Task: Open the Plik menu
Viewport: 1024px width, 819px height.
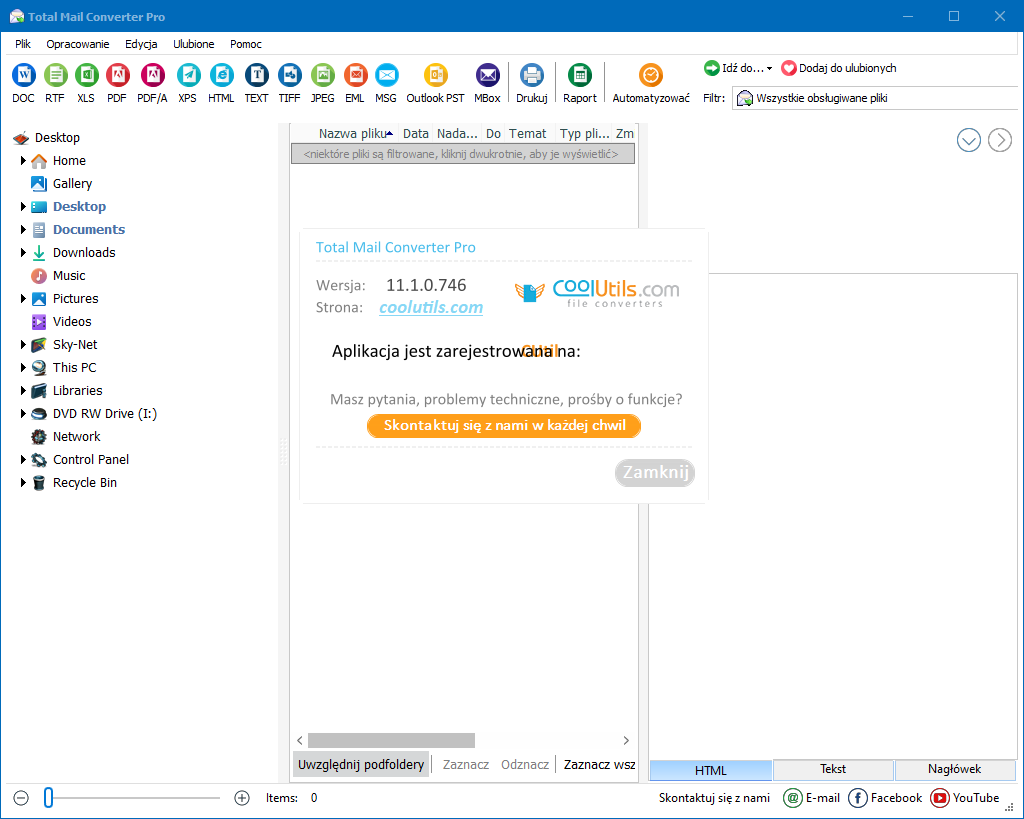Action: coord(23,44)
